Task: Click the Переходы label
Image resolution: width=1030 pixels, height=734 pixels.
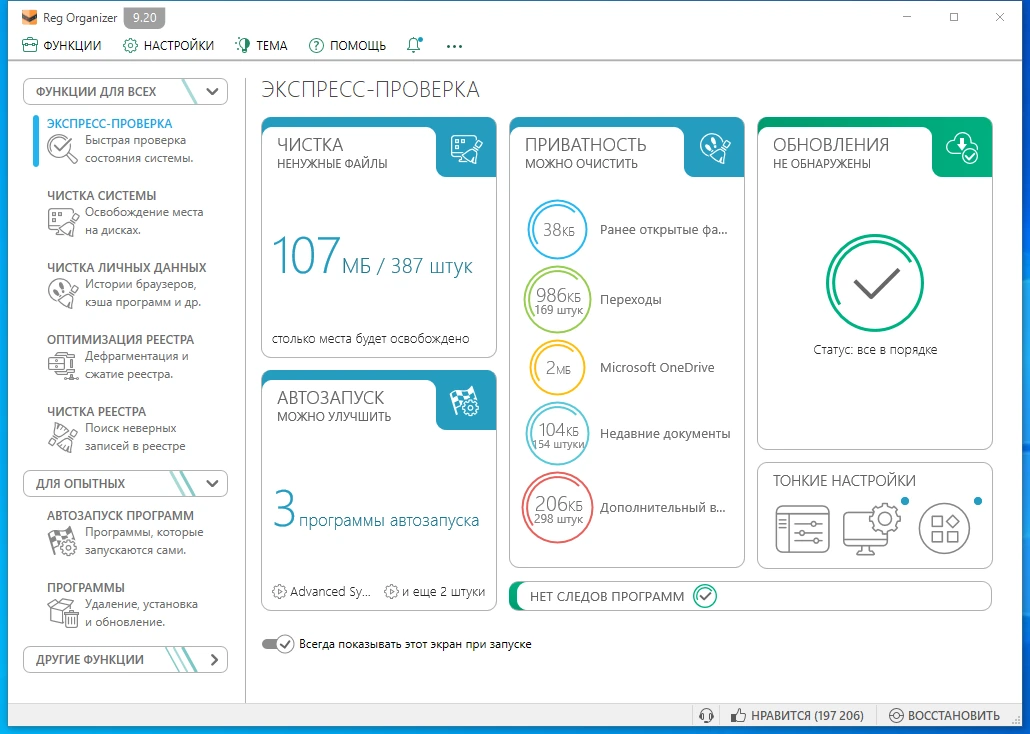Action: coord(631,300)
